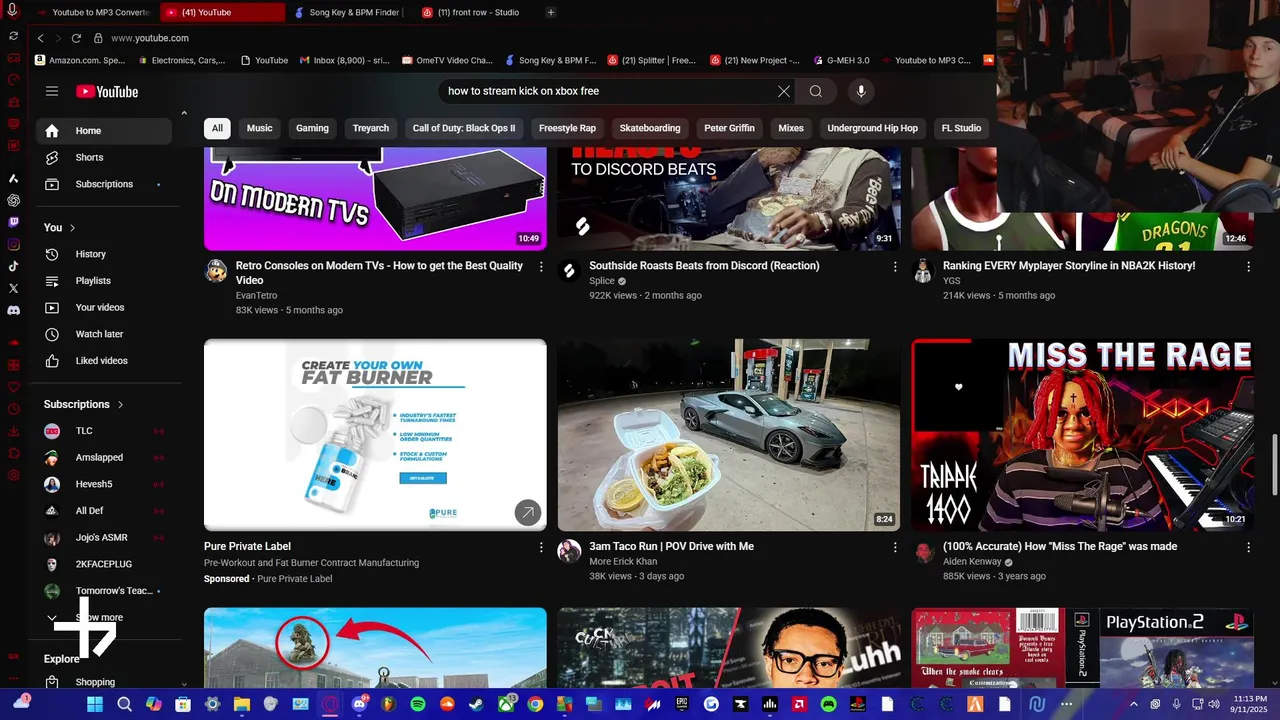Screen dimensions: 1280x720
Task: Open the sidebar downloads icon
Action: [x=13, y=431]
